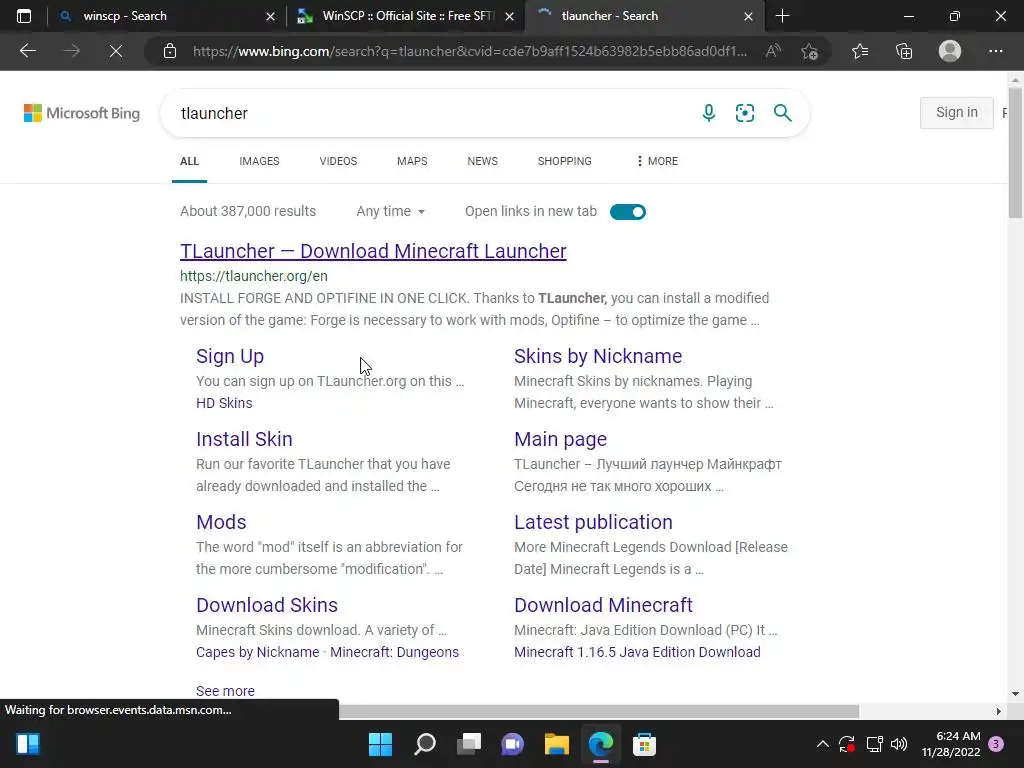Screen dimensions: 1024x768
Task: Select the SHOPPING search tab
Action: tap(565, 161)
